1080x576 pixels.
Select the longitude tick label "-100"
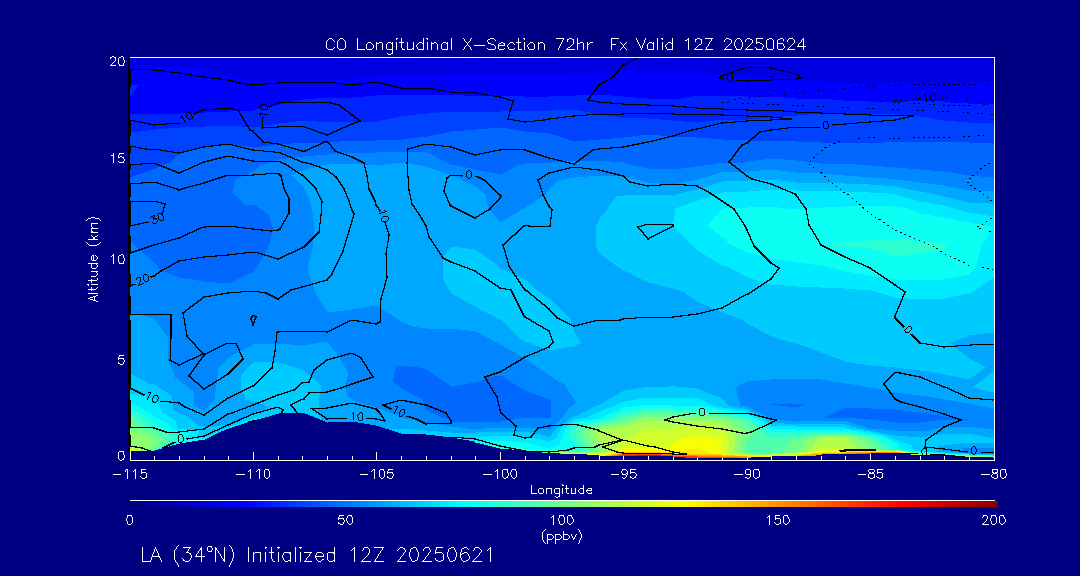coord(500,475)
